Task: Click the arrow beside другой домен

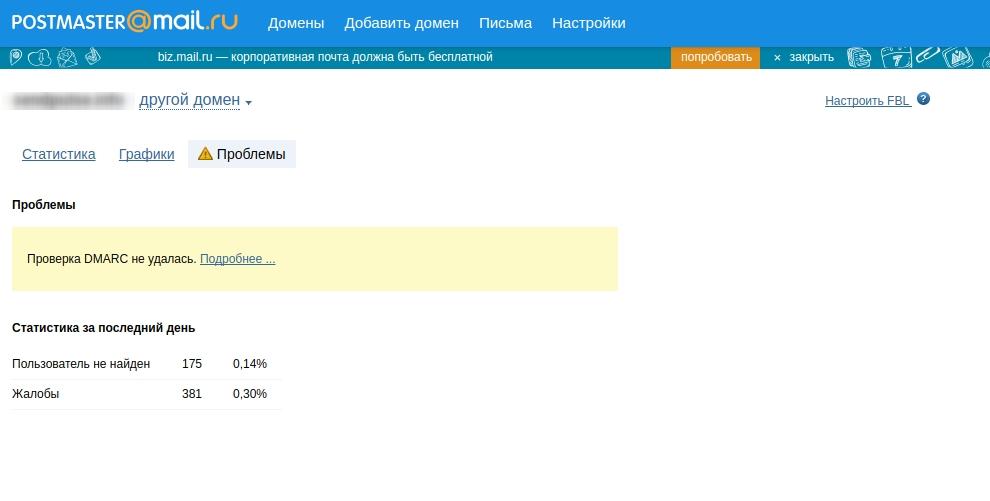Action: (x=248, y=103)
